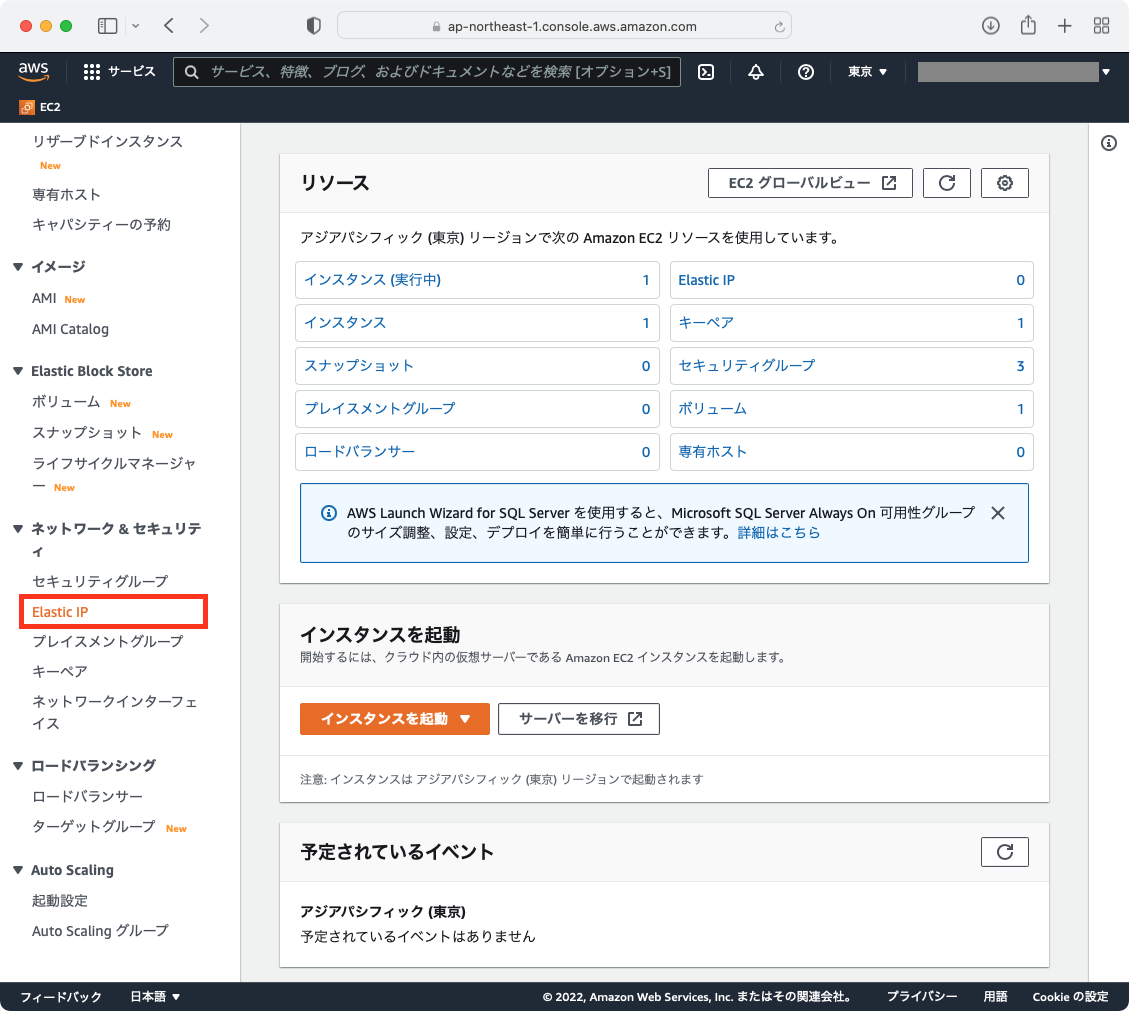The image size is (1129, 1011).
Task: Open スナップショット resource tile
Action: click(477, 366)
